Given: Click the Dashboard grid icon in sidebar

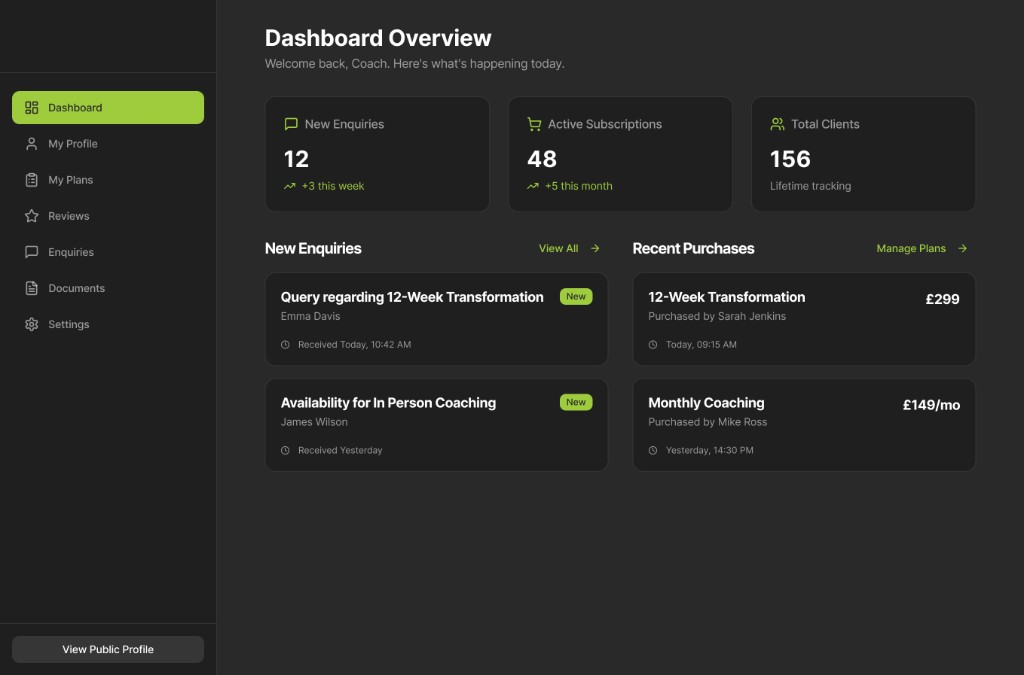Looking at the screenshot, I should 31,108.
